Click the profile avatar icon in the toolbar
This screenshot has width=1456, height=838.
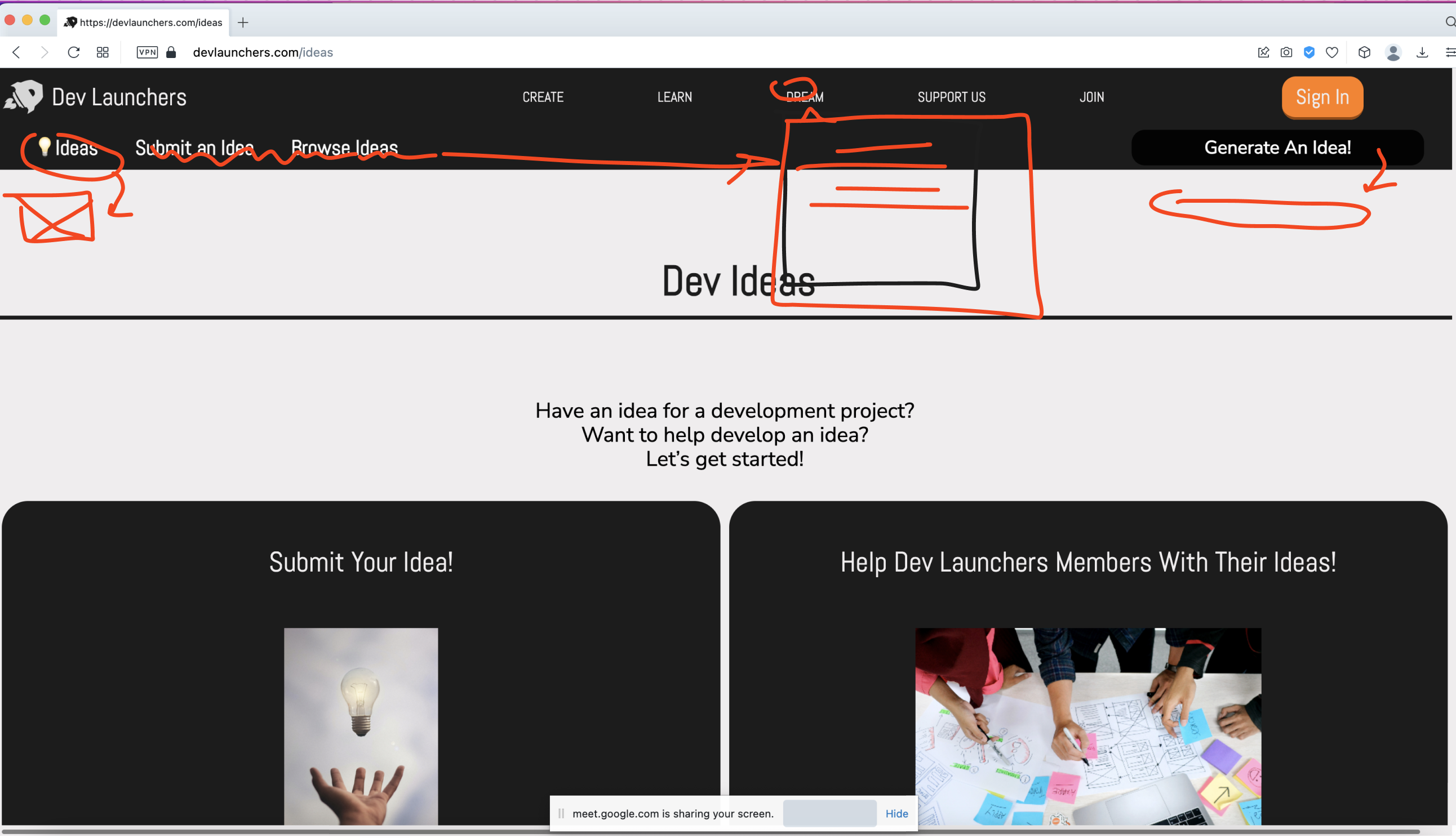point(1393,52)
